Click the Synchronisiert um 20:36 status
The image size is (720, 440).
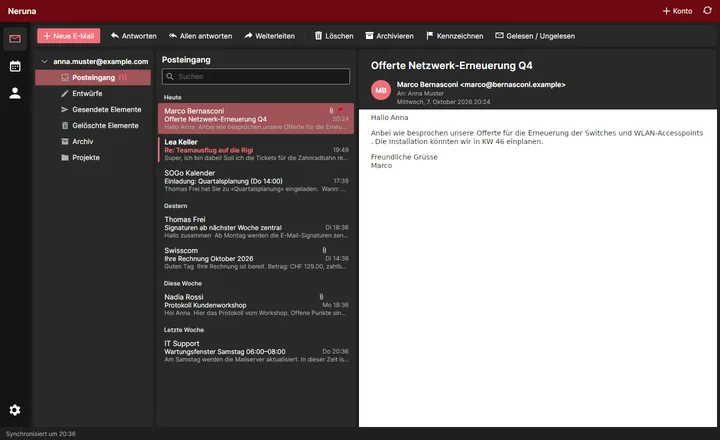coord(41,434)
